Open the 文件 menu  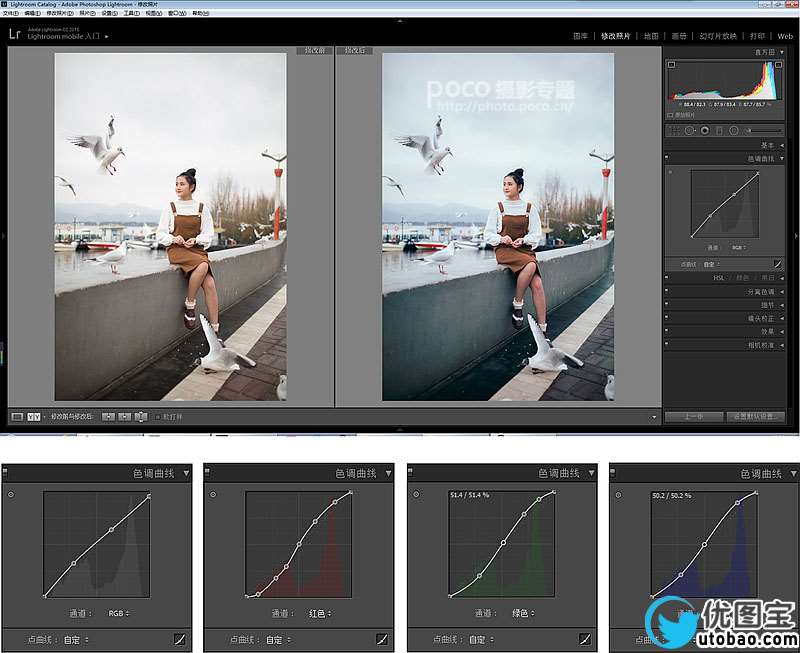11,13
